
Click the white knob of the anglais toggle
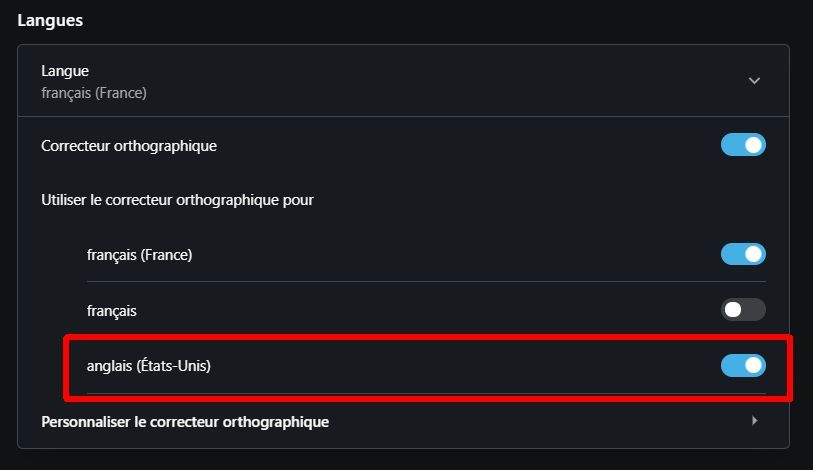(754, 365)
